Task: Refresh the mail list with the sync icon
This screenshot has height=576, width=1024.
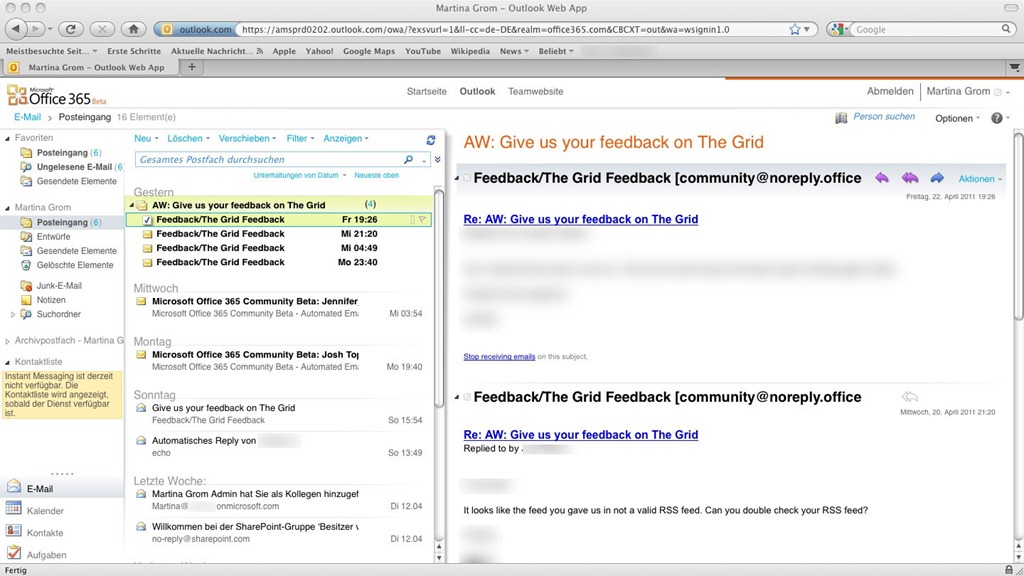Action: [x=431, y=140]
